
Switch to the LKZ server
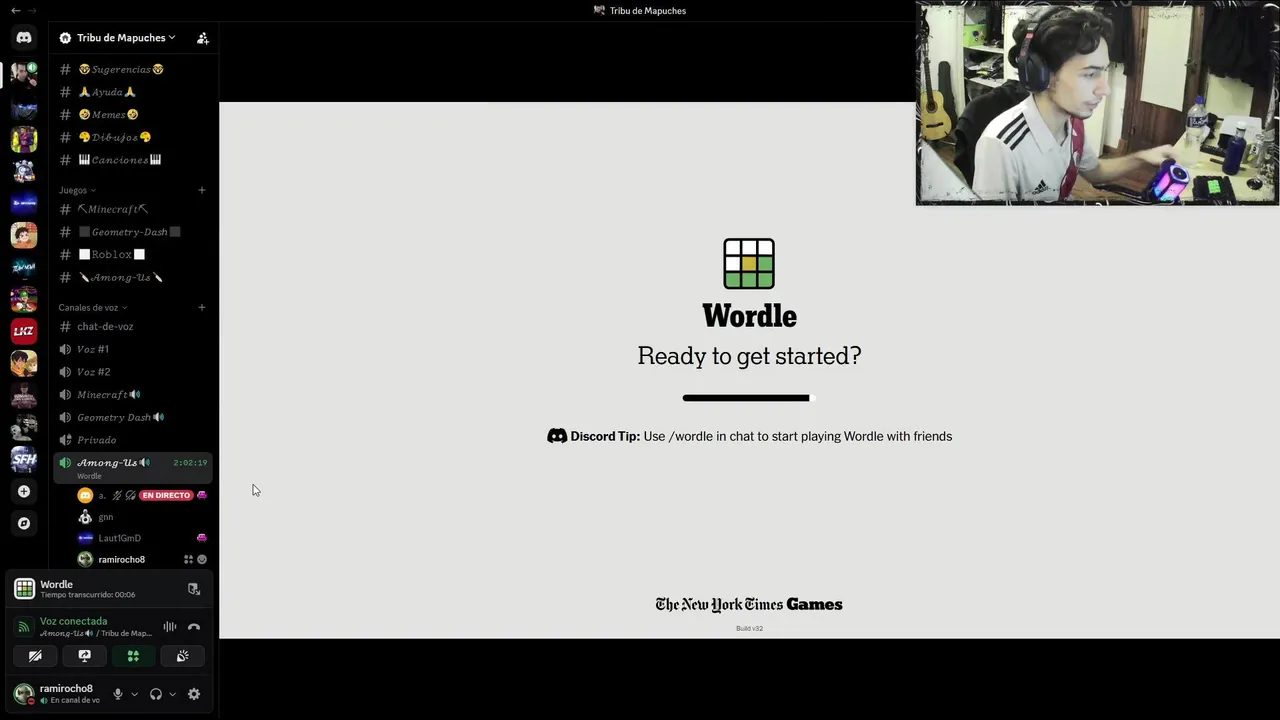[24, 331]
